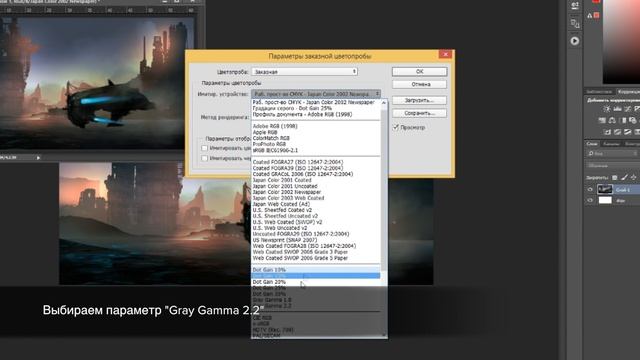
Task: Select highlighted Dot Gain 15% entry
Action: (x=316, y=276)
